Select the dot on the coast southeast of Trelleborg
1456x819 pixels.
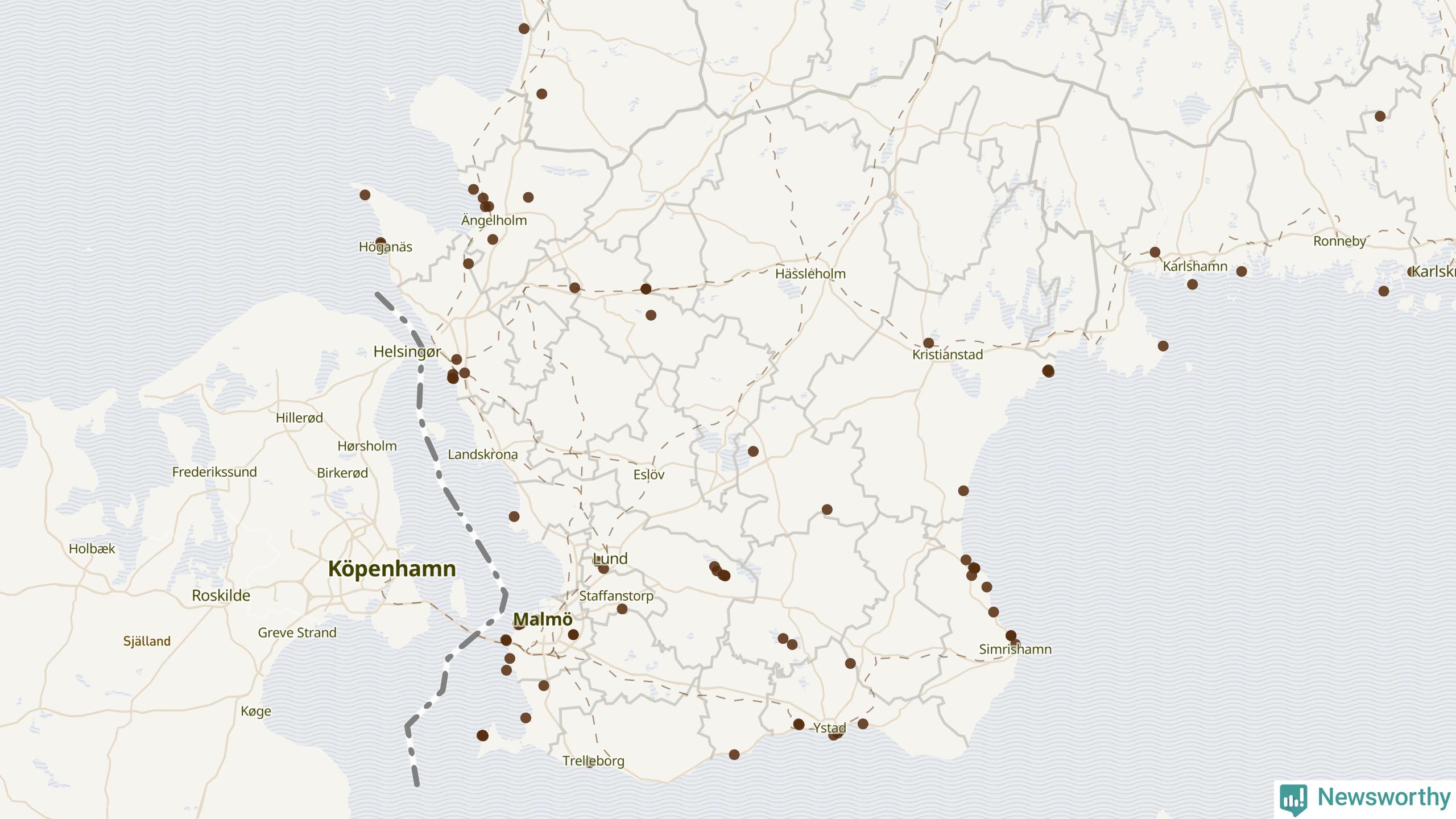(734, 755)
